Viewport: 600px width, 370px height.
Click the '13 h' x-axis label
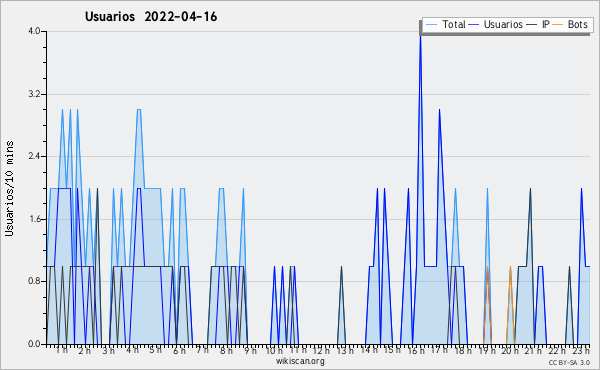345,350
